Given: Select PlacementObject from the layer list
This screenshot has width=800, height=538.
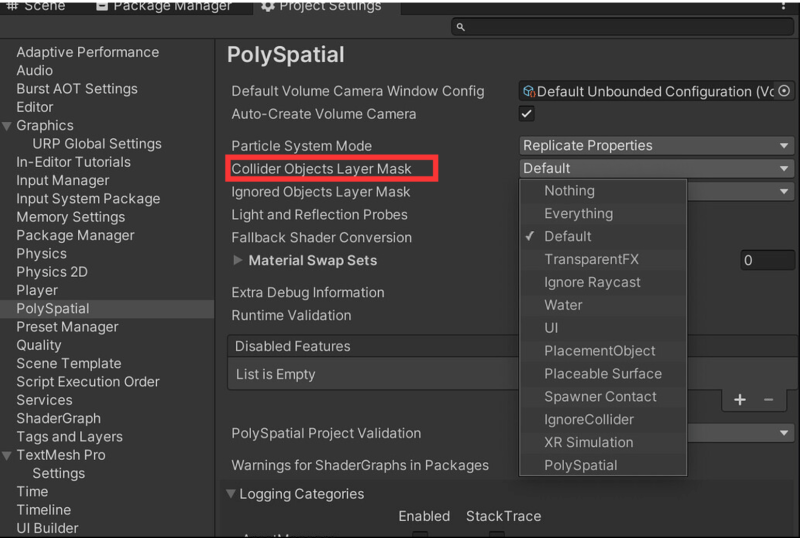Looking at the screenshot, I should pos(599,351).
